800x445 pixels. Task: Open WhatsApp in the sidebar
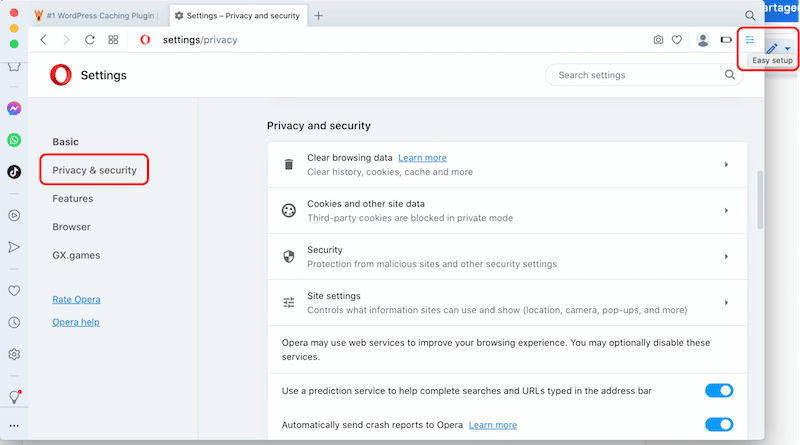(14, 140)
